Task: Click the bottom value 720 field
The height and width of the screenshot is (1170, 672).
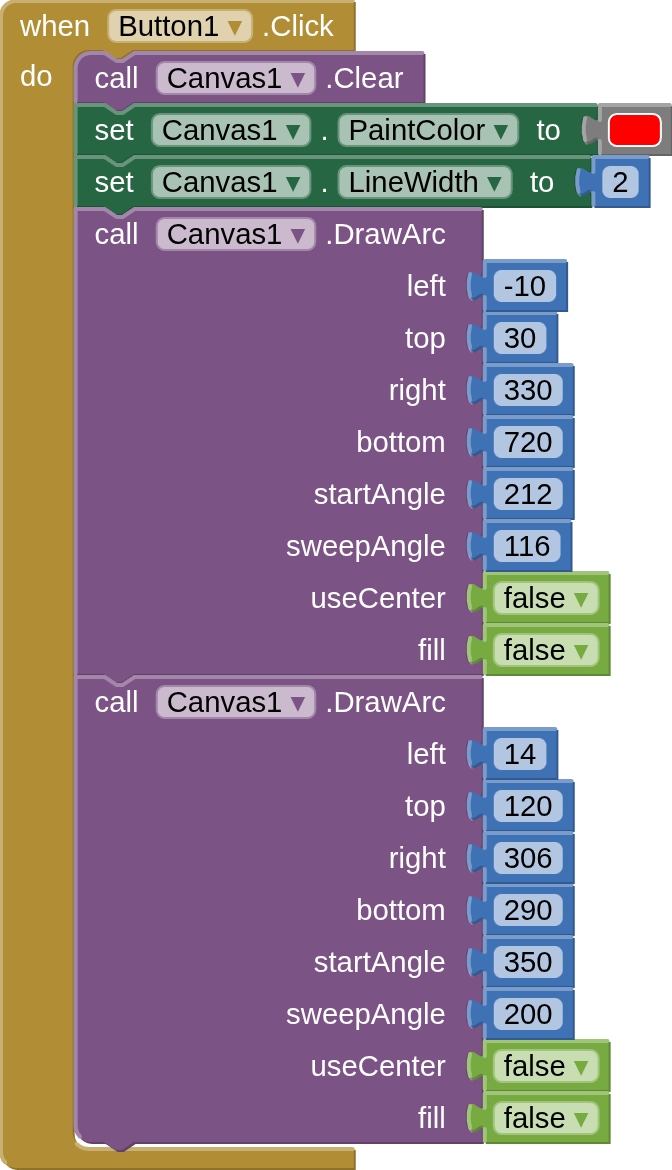Action: (x=528, y=442)
